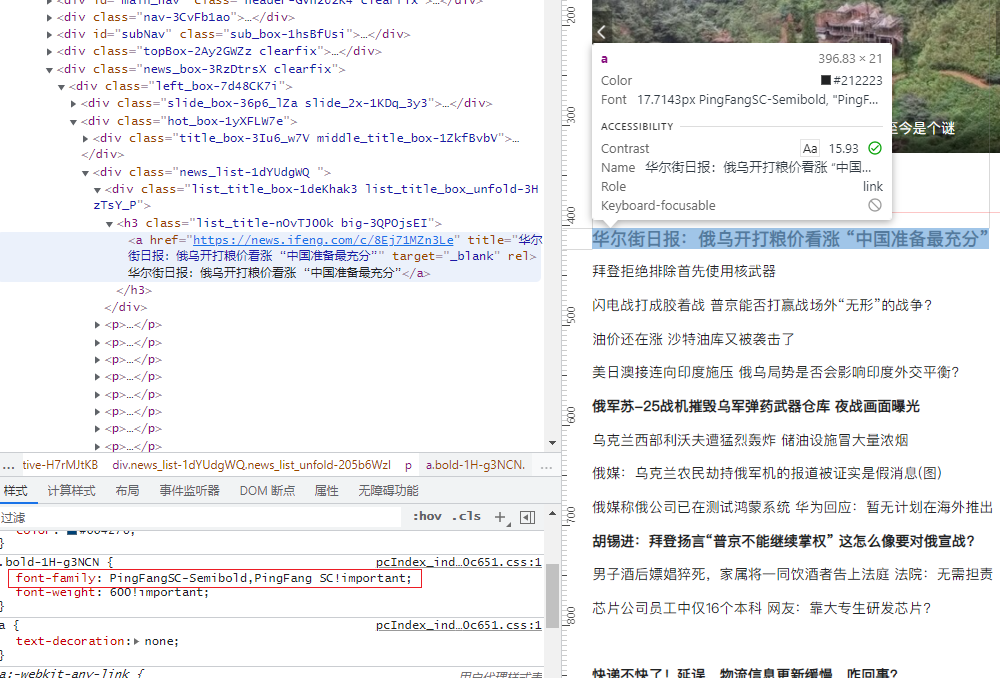Switch to the 属性 tab
Image resolution: width=1000 pixels, height=678 pixels.
pyautogui.click(x=327, y=490)
